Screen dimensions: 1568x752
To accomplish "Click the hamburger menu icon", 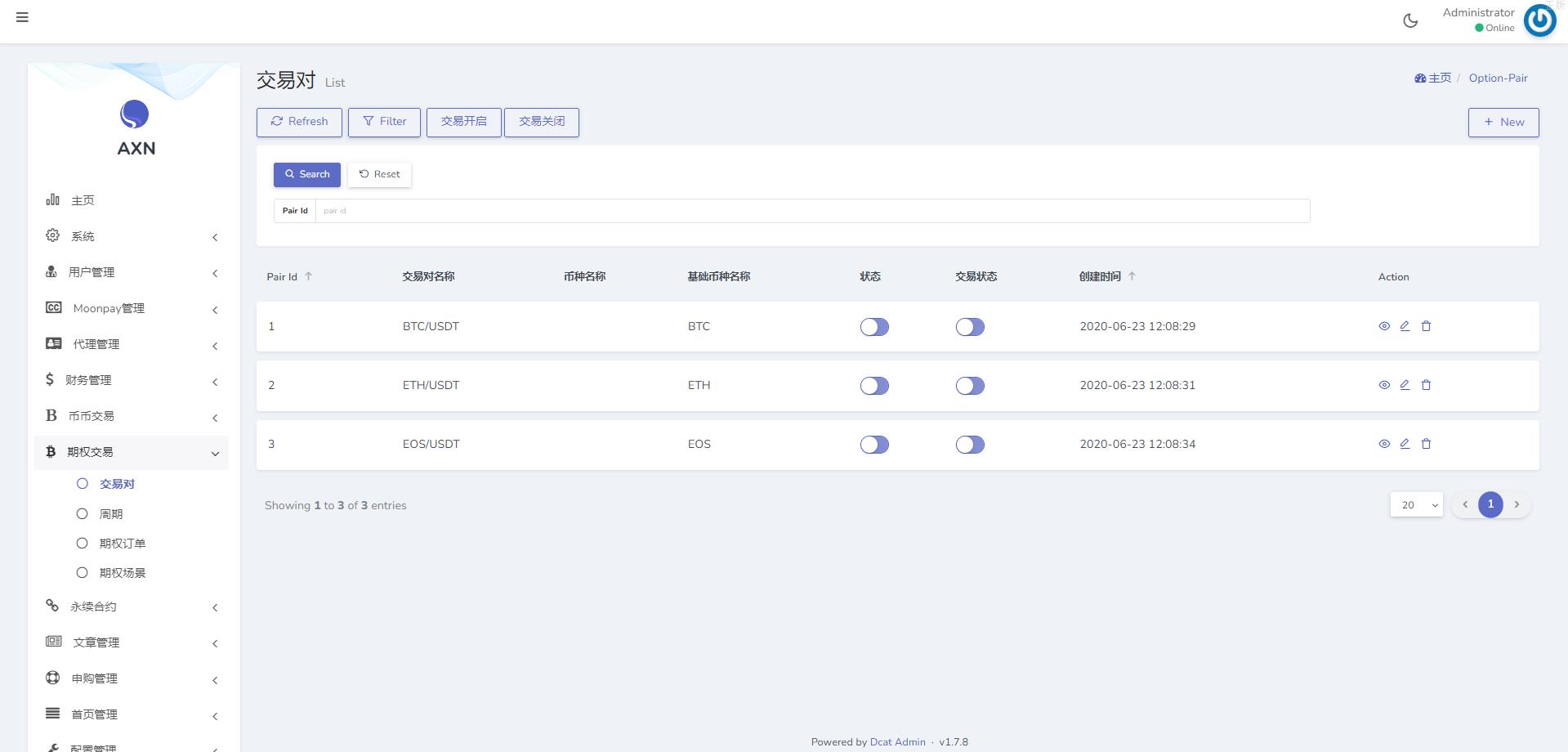I will click(22, 17).
